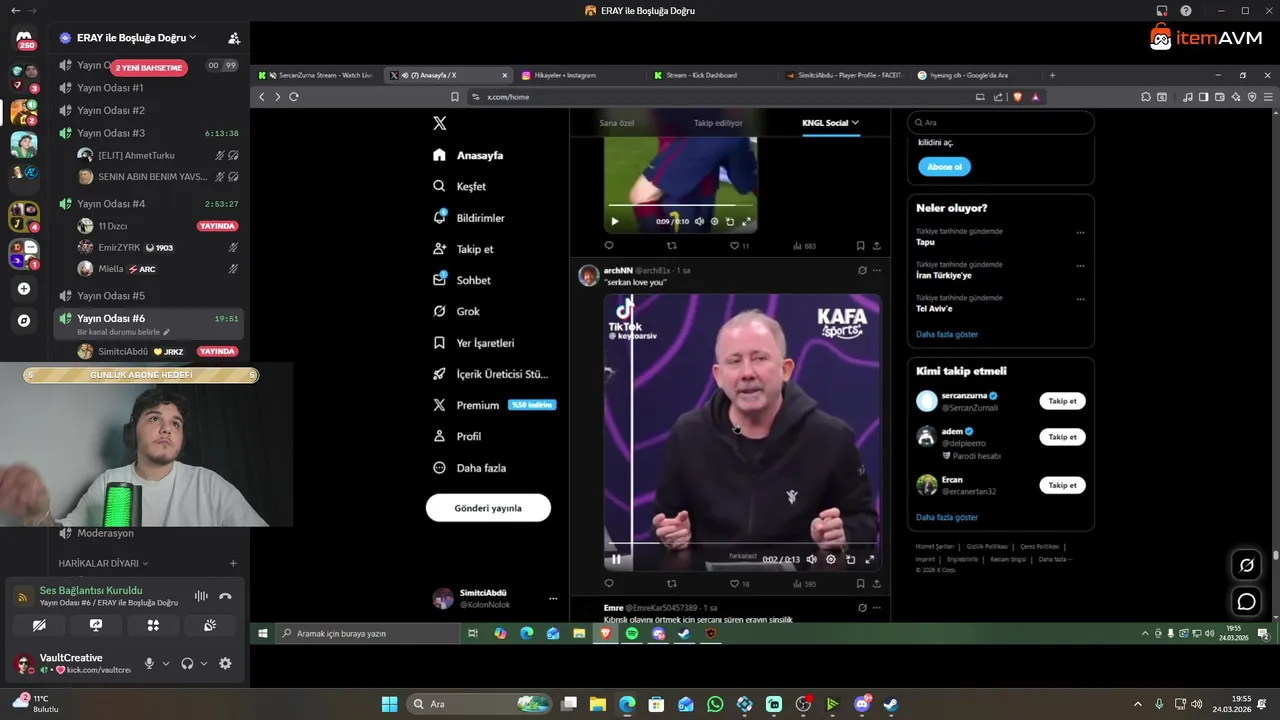Click the X search field Ara
The image size is (1280, 720).
(x=1000, y=123)
